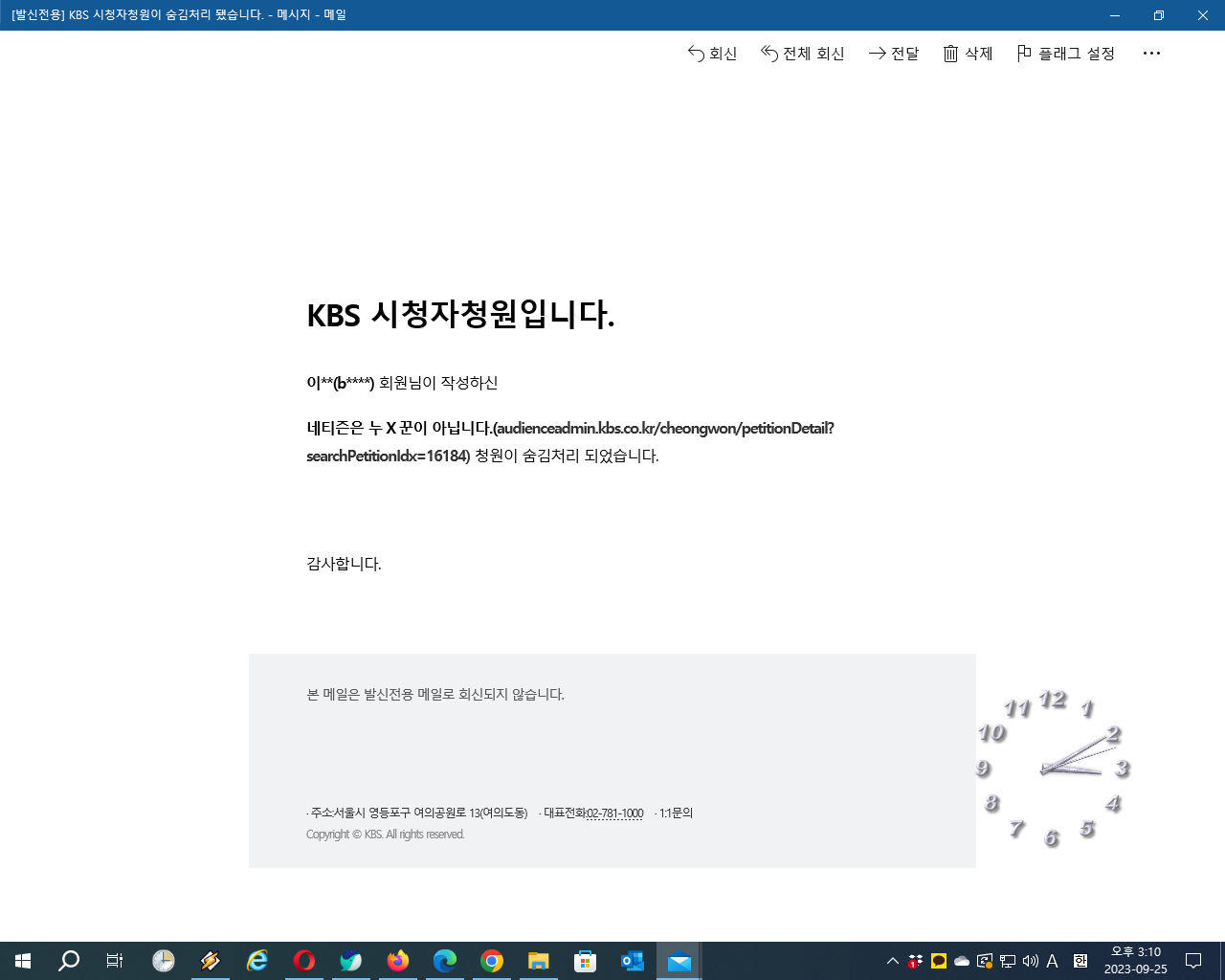
Task: Open the audienceadmin.kbs.co.kr petition link
Action: point(569,442)
